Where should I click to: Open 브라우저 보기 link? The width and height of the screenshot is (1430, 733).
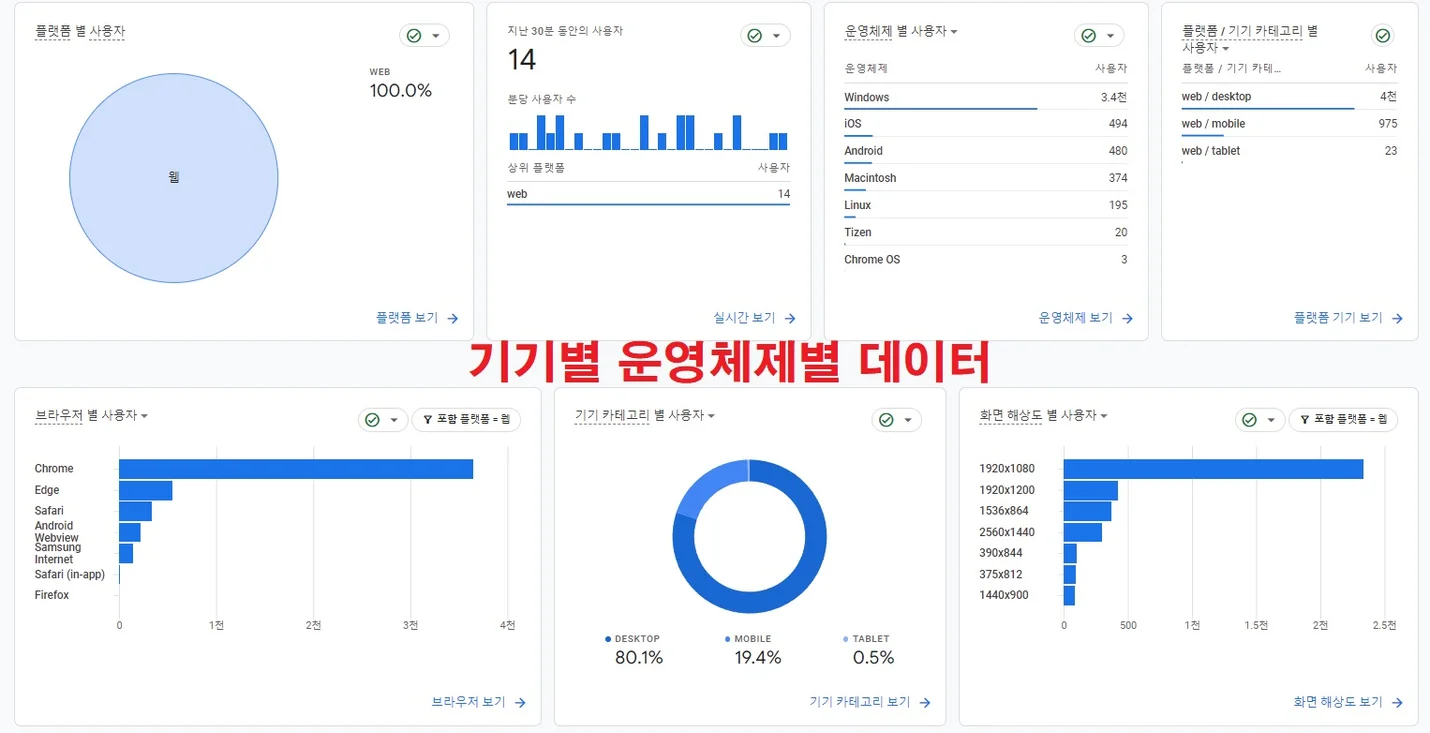pyautogui.click(x=479, y=702)
